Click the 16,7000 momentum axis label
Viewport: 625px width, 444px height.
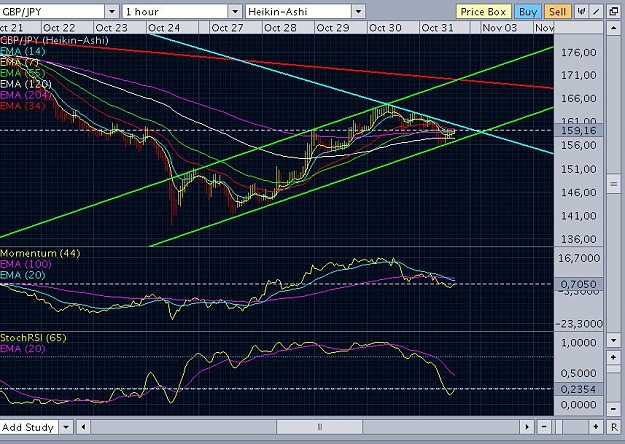tap(579, 258)
